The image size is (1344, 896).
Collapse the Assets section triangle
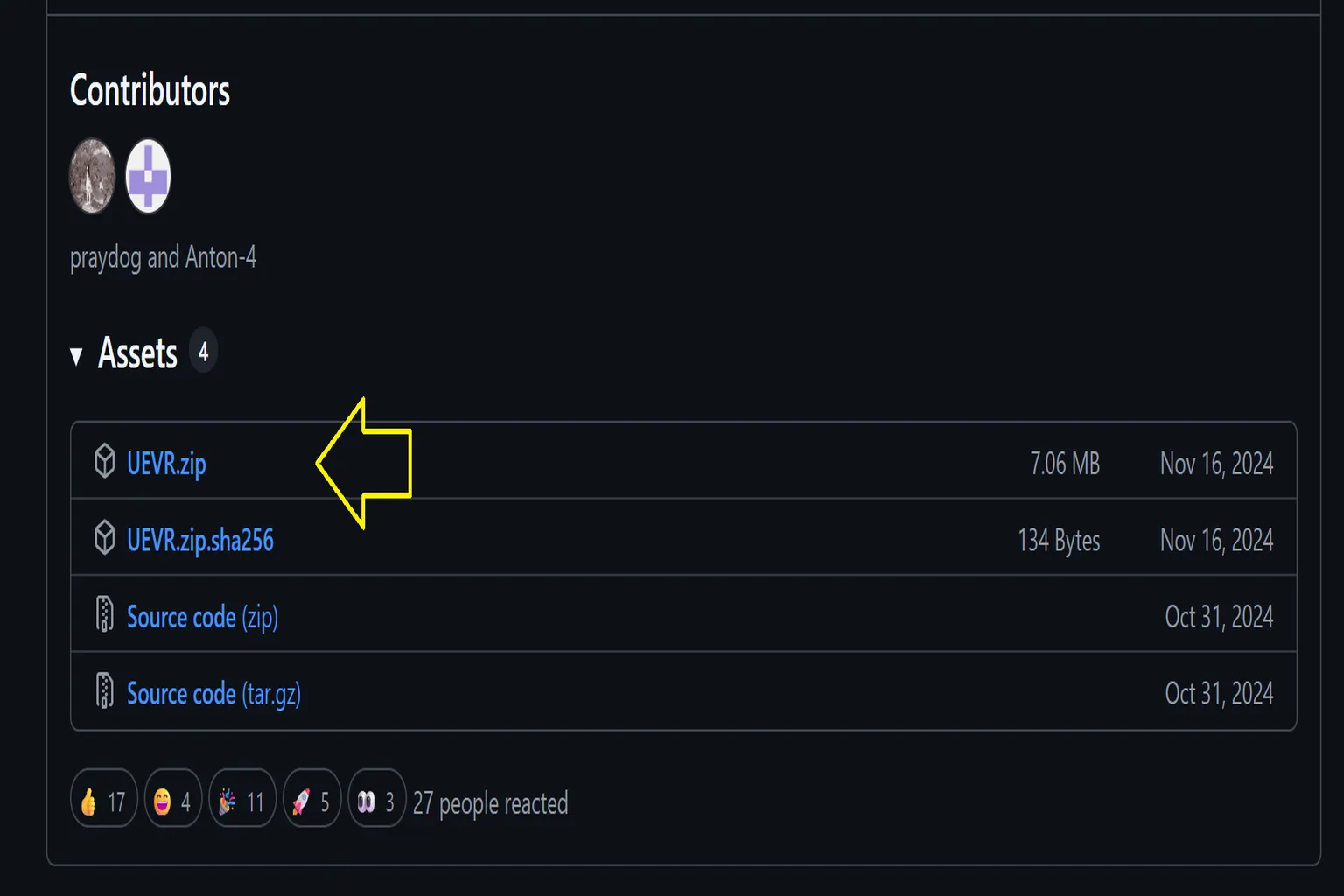(x=76, y=355)
